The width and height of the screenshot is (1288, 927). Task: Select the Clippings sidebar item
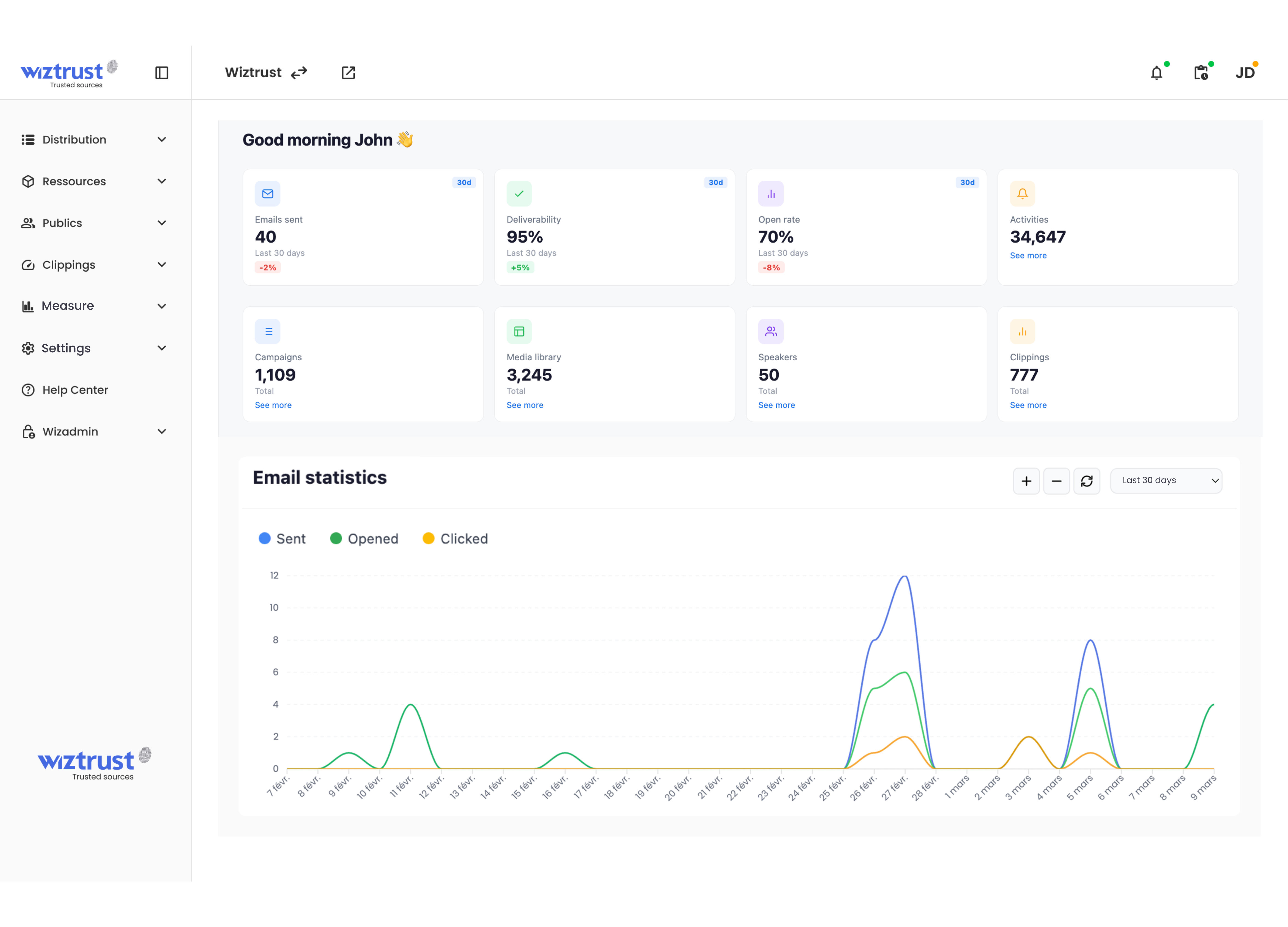click(69, 265)
